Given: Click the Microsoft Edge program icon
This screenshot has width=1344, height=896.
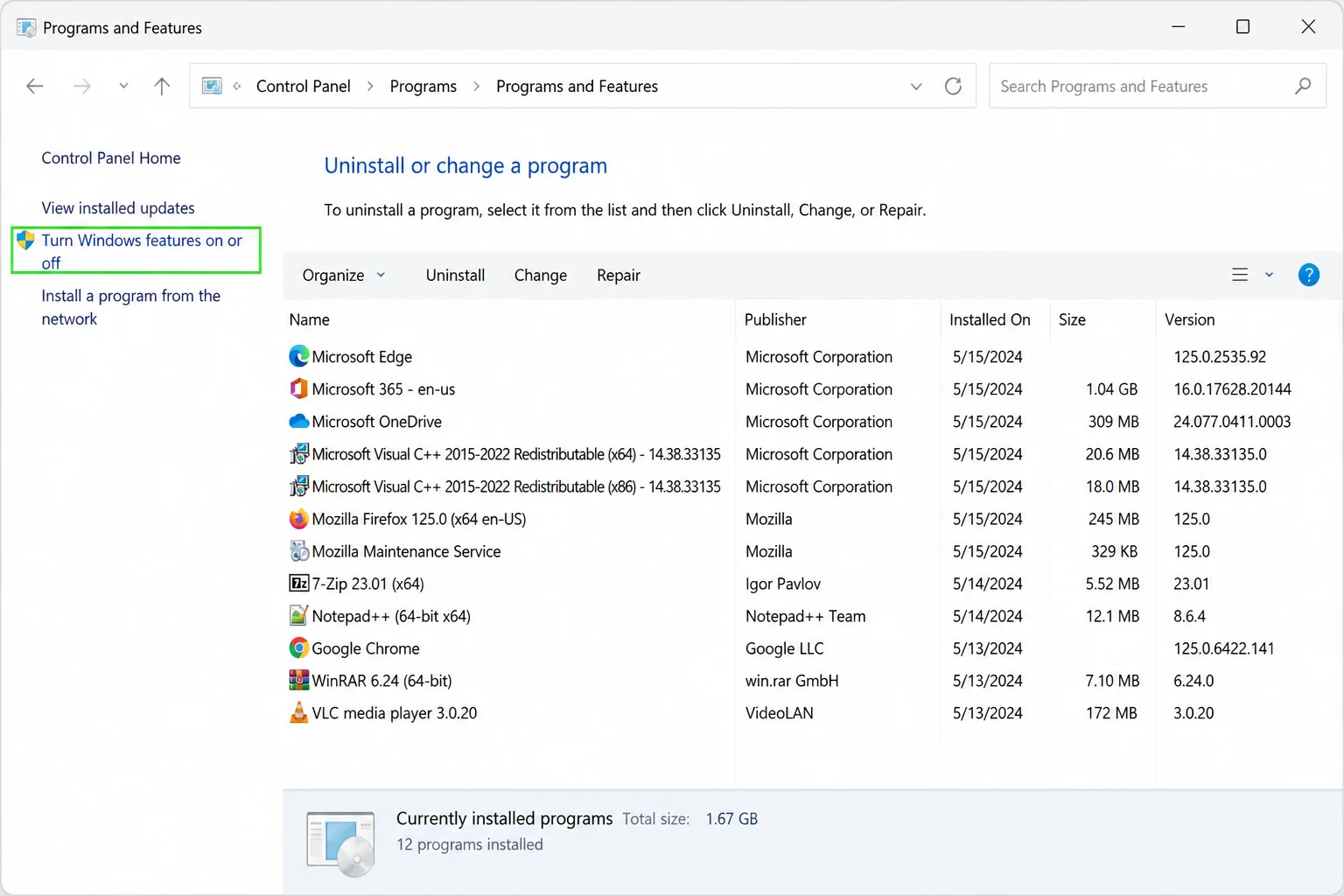Looking at the screenshot, I should 299,356.
